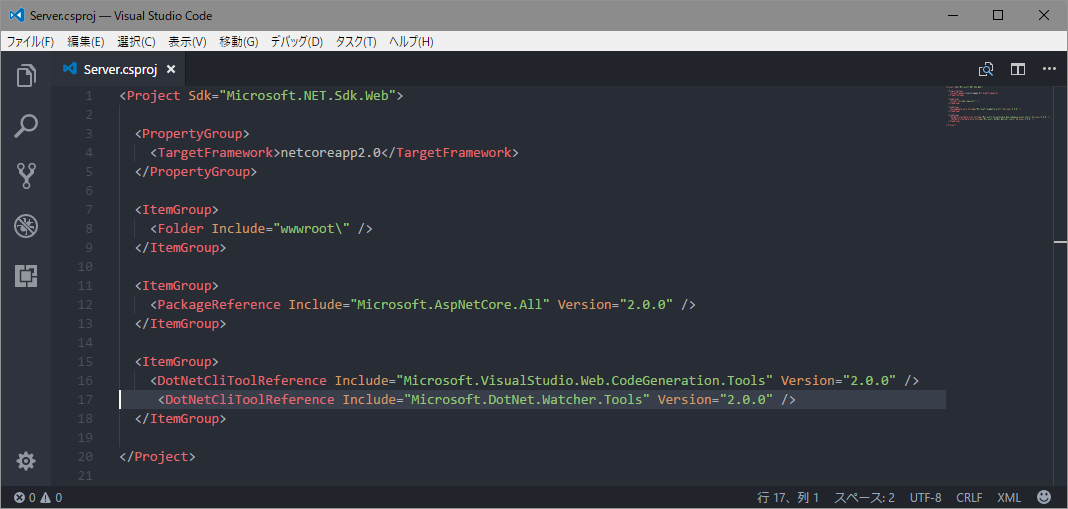Change file encoding UTF-8
The image size is (1068, 509).
click(x=925, y=497)
